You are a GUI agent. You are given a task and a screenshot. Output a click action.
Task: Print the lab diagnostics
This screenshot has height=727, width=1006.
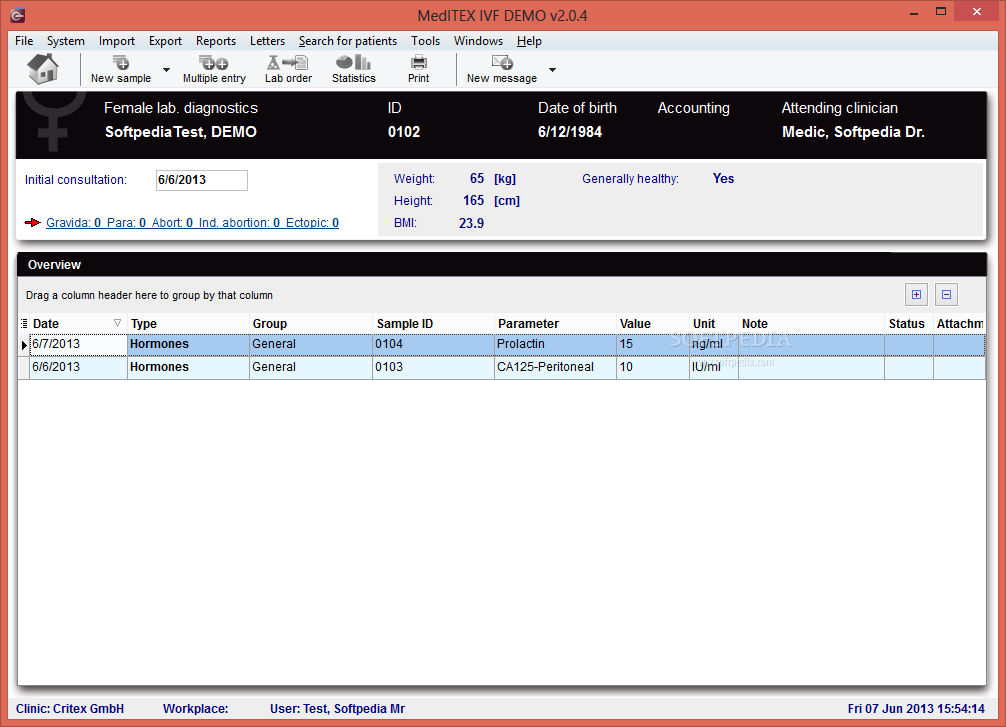point(418,69)
